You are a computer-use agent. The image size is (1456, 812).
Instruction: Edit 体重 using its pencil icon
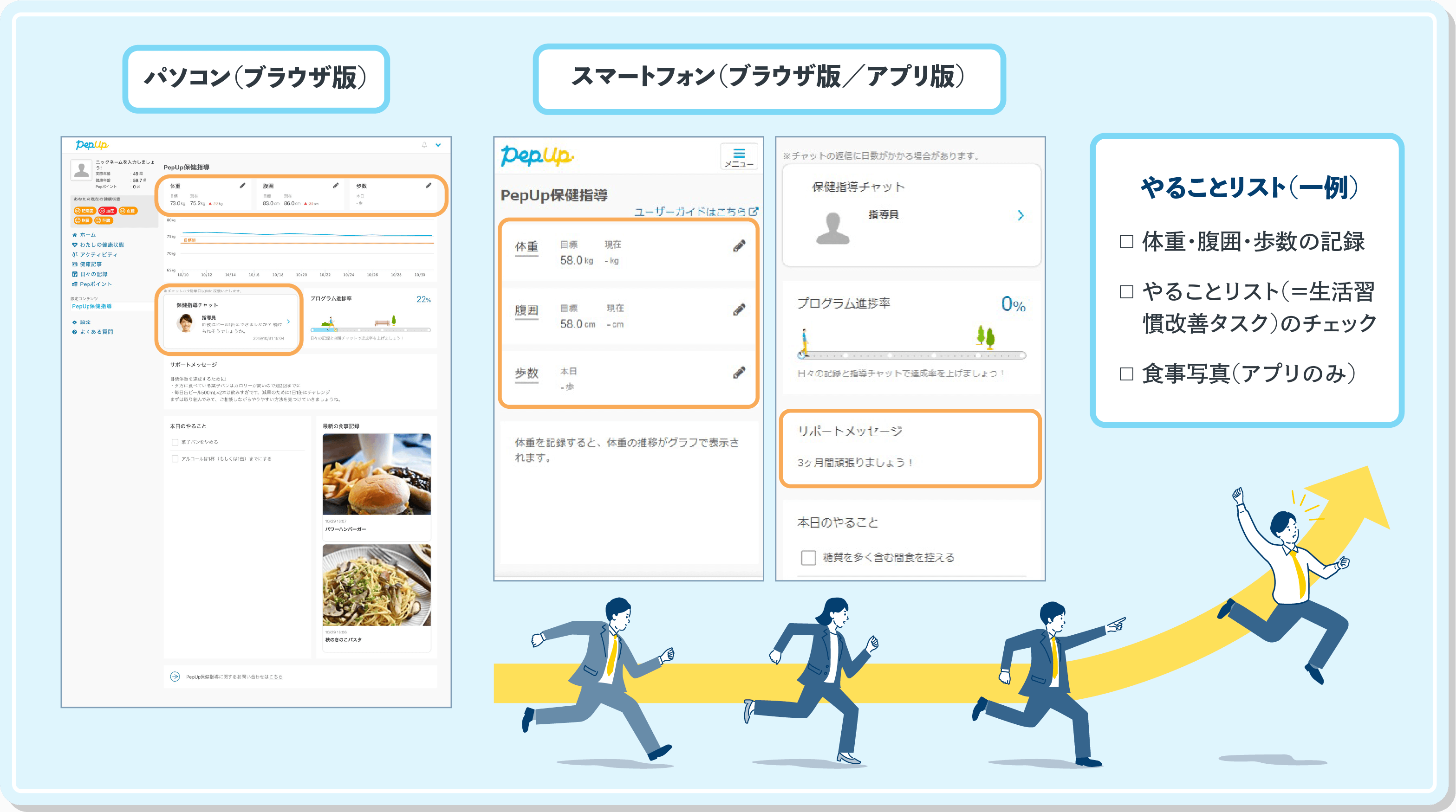click(x=243, y=186)
